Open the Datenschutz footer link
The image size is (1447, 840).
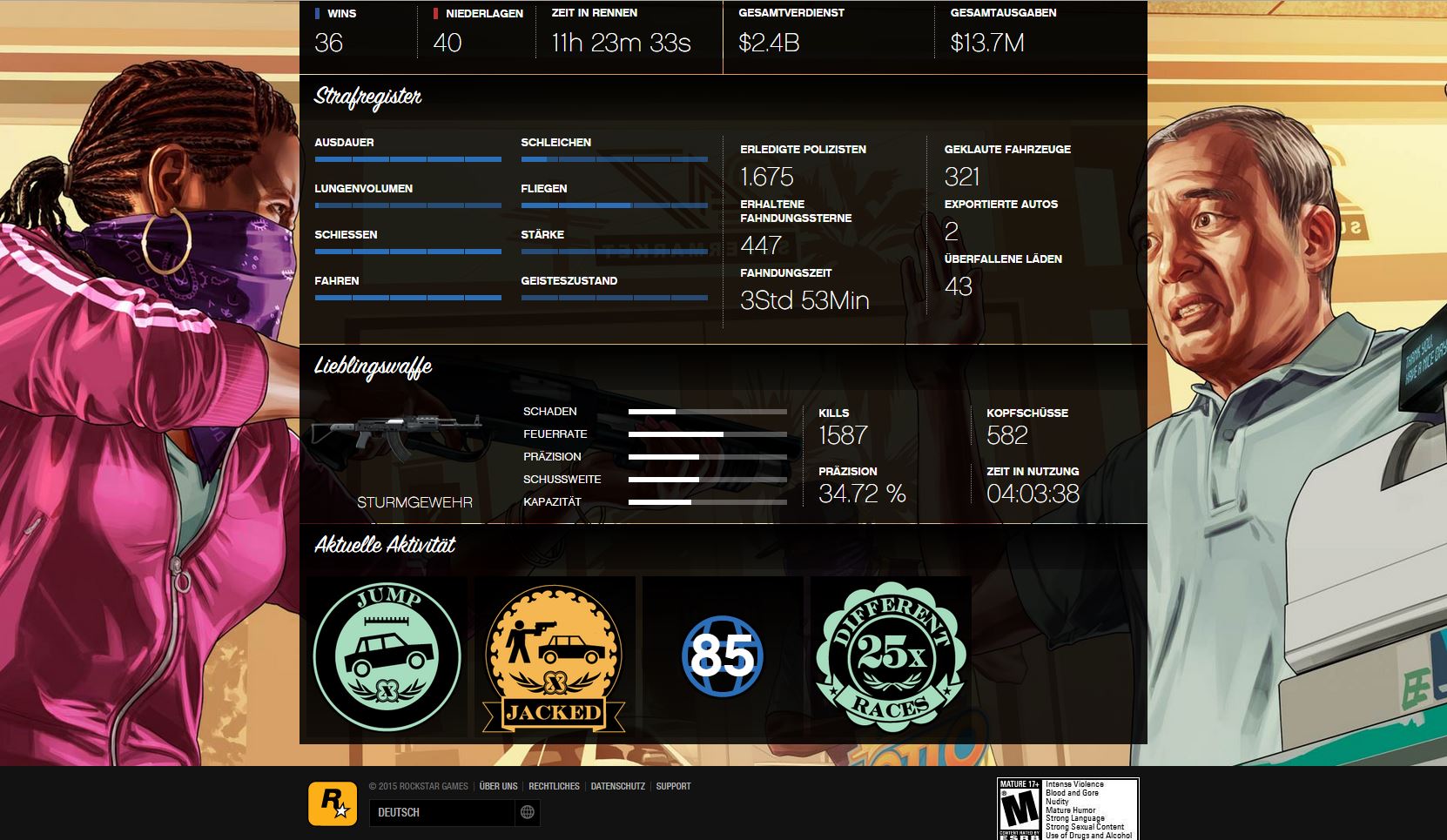pyautogui.click(x=618, y=786)
